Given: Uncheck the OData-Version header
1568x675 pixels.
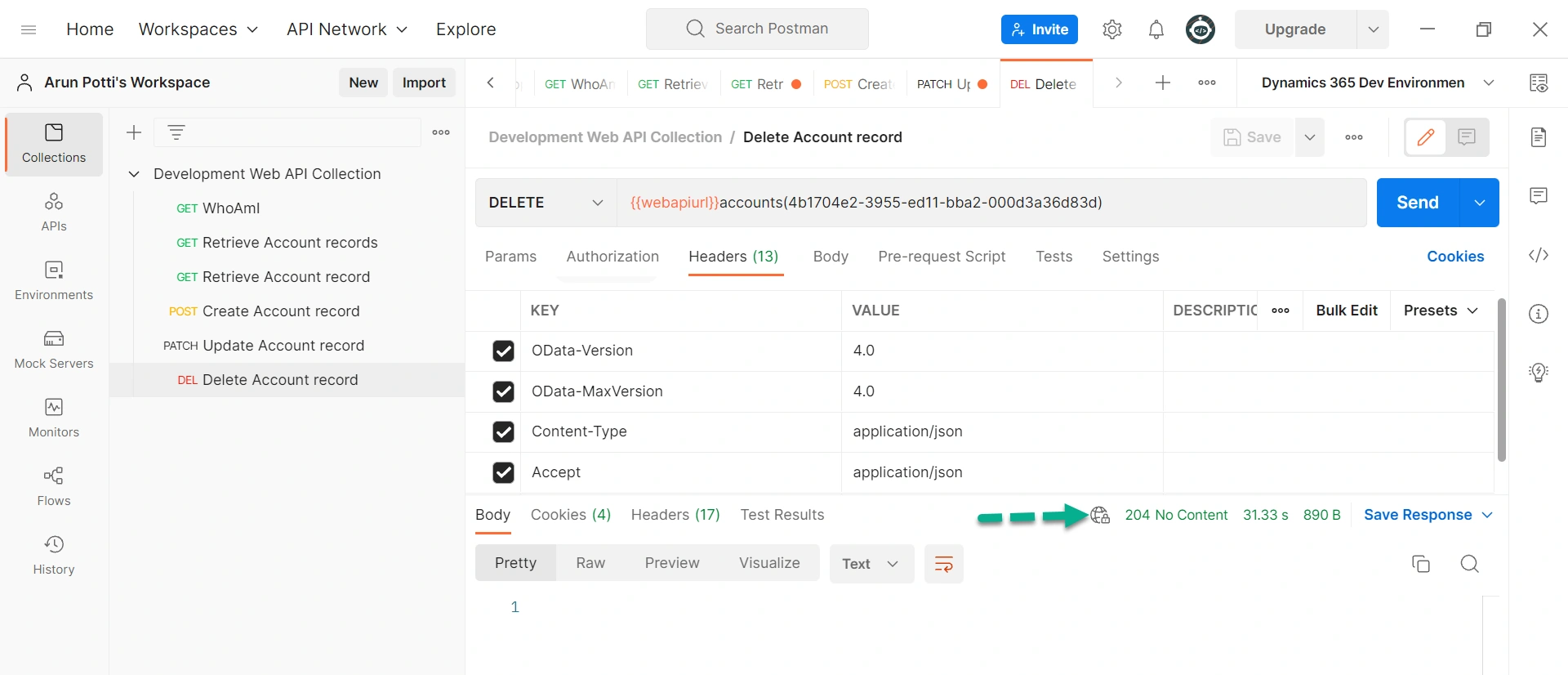Looking at the screenshot, I should click(503, 351).
